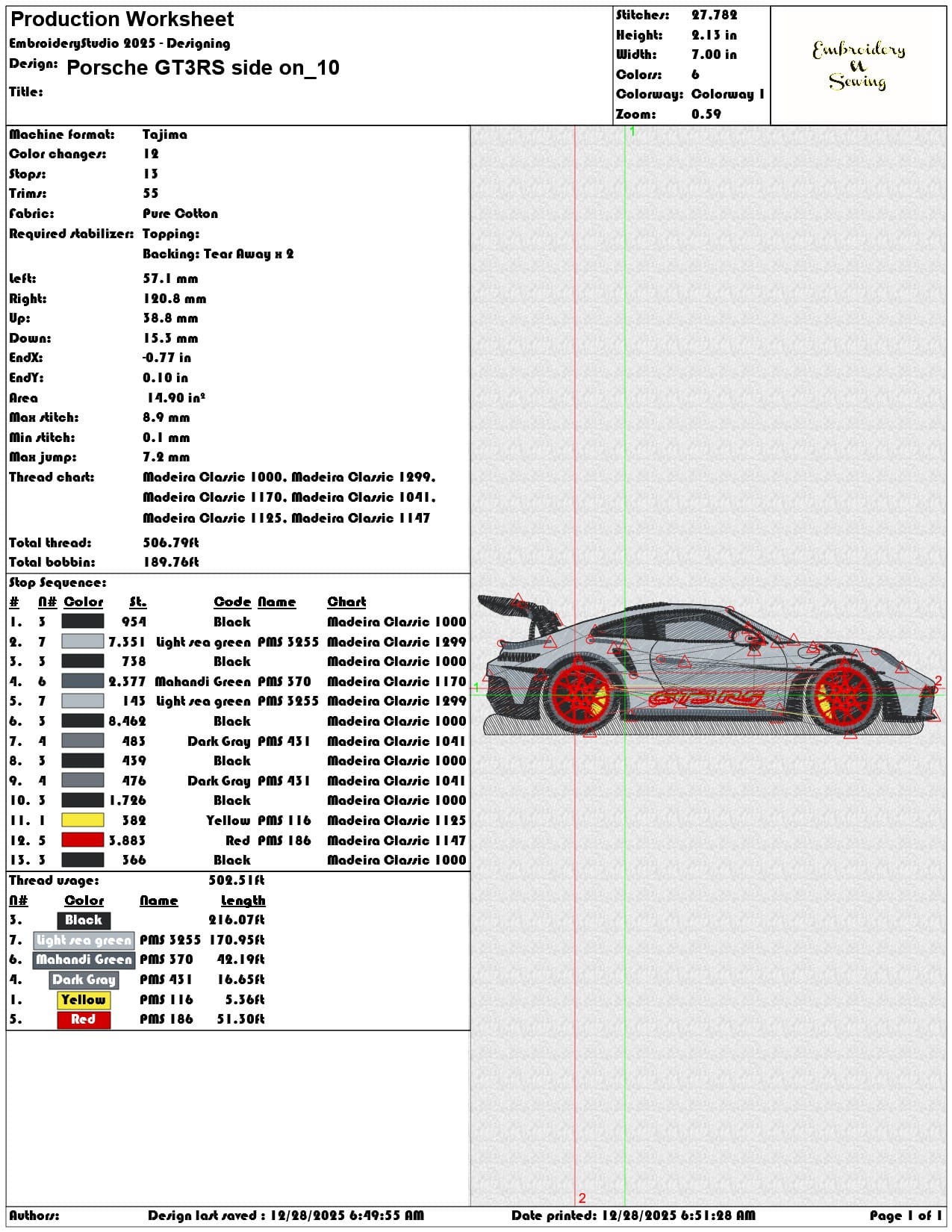Click the yellow swatch in stop 11
952x1232 pixels.
point(82,820)
